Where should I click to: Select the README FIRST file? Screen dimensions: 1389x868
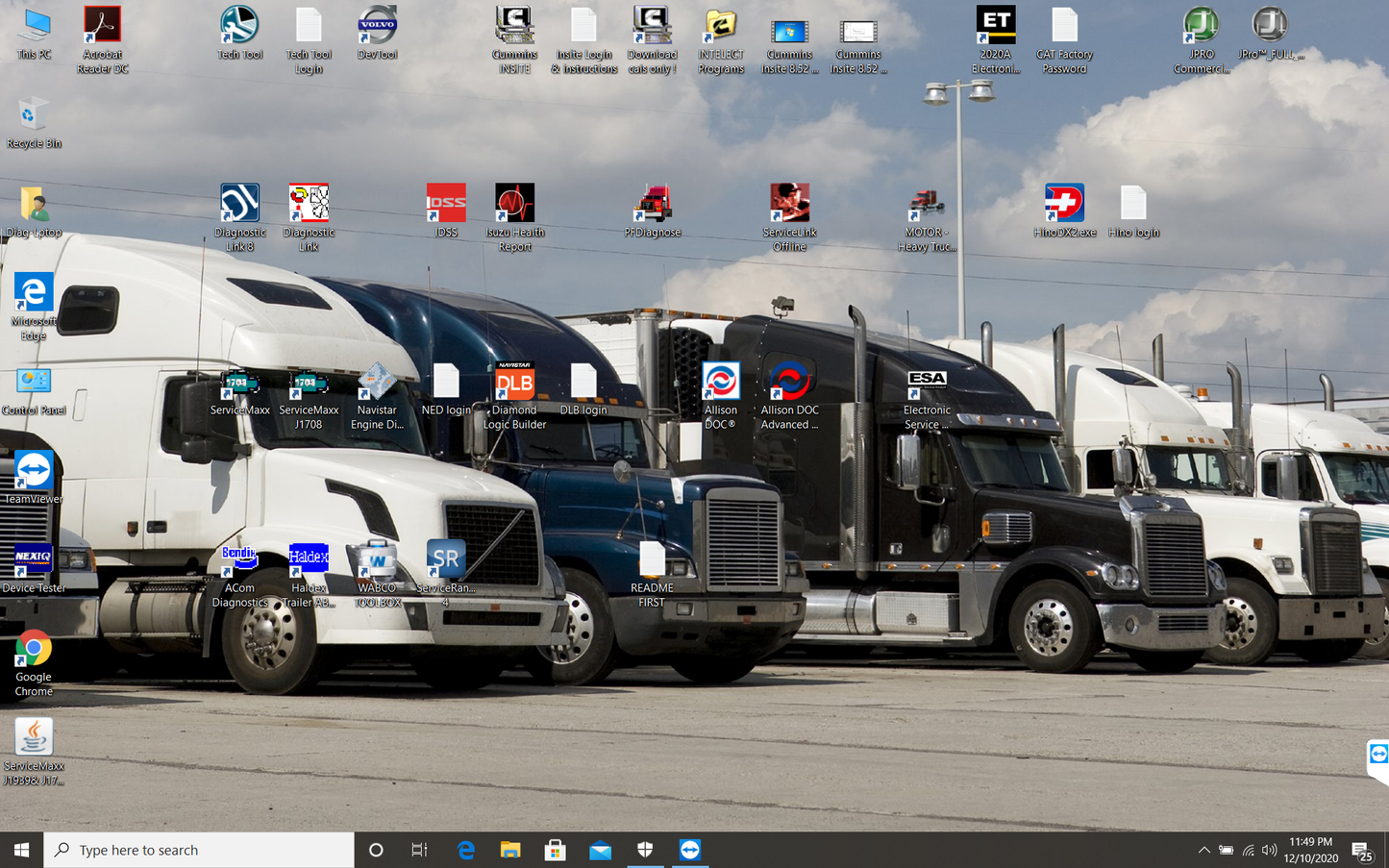click(652, 574)
